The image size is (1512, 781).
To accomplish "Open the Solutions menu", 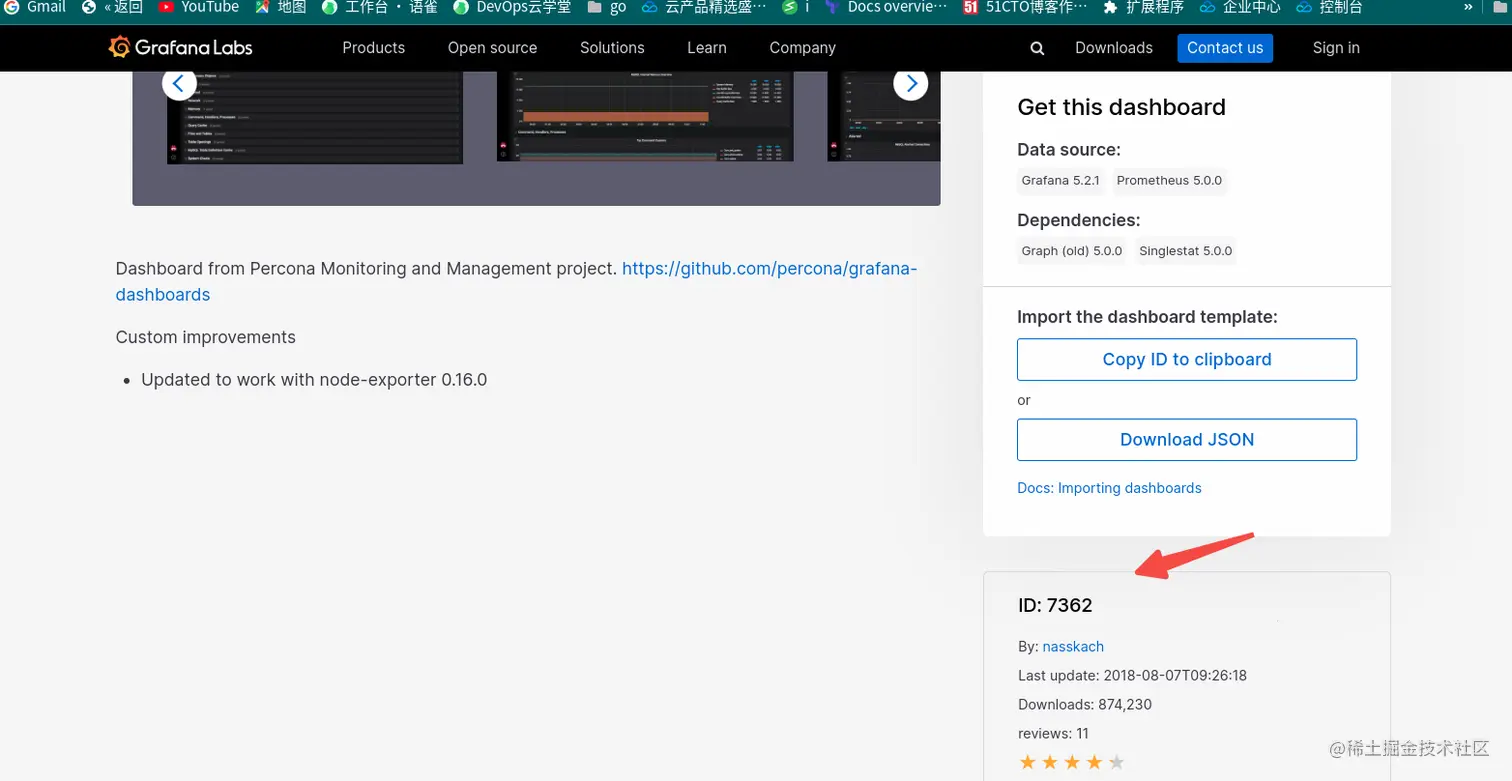I will click(612, 48).
